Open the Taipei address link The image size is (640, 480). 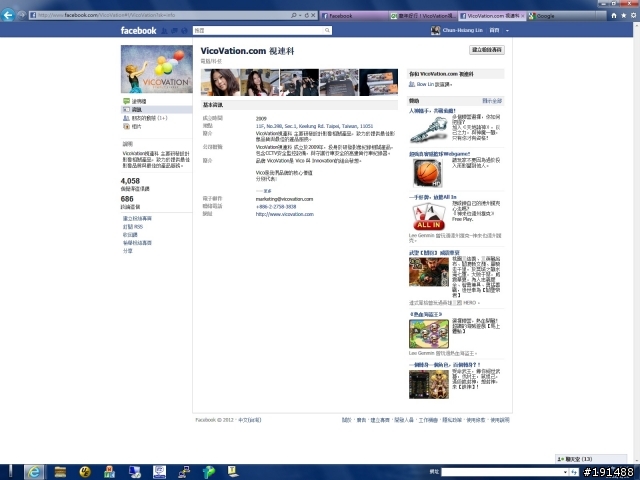314,126
